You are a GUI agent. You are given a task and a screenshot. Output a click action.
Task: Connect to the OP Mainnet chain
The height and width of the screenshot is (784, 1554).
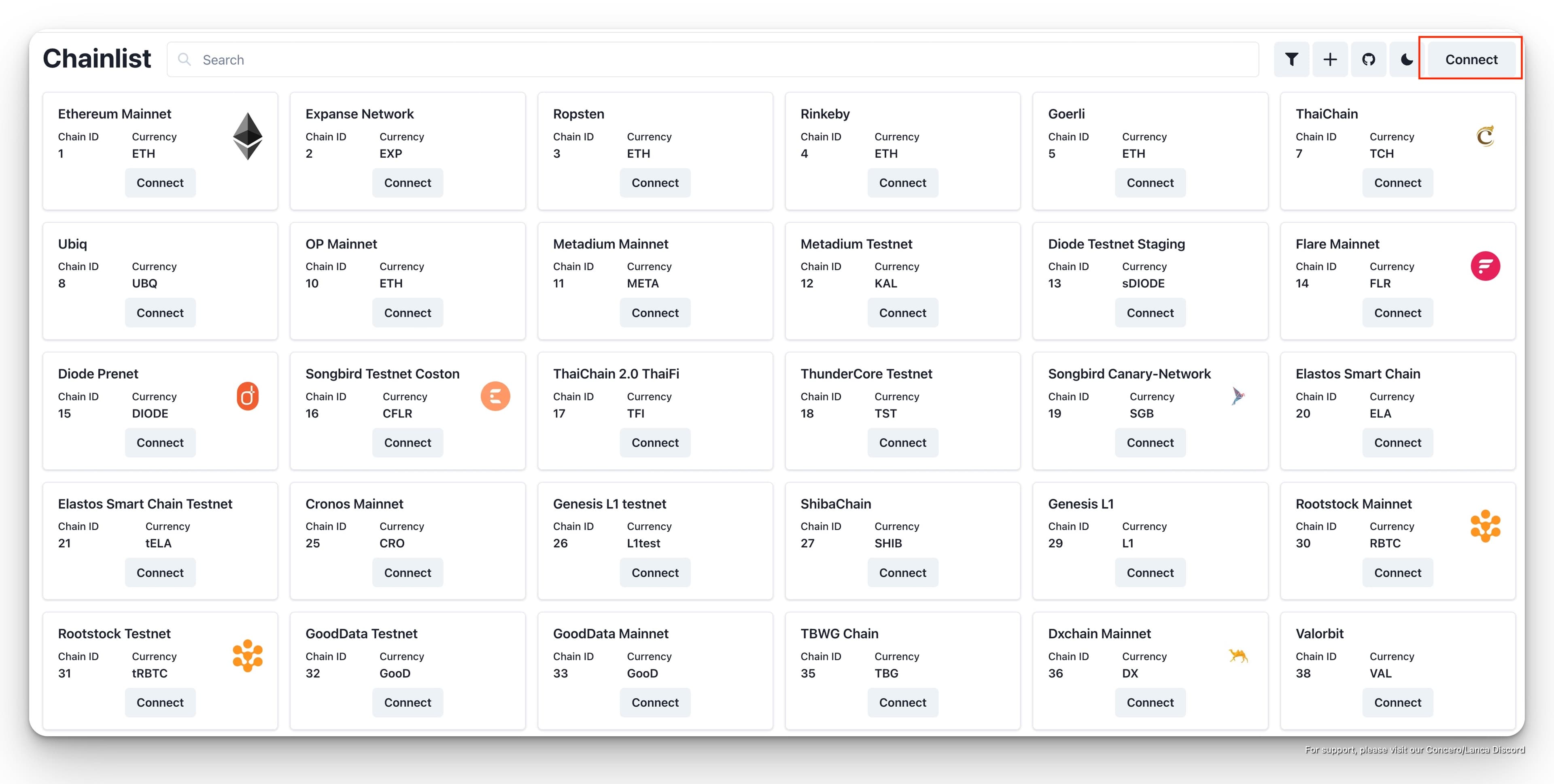pos(407,312)
